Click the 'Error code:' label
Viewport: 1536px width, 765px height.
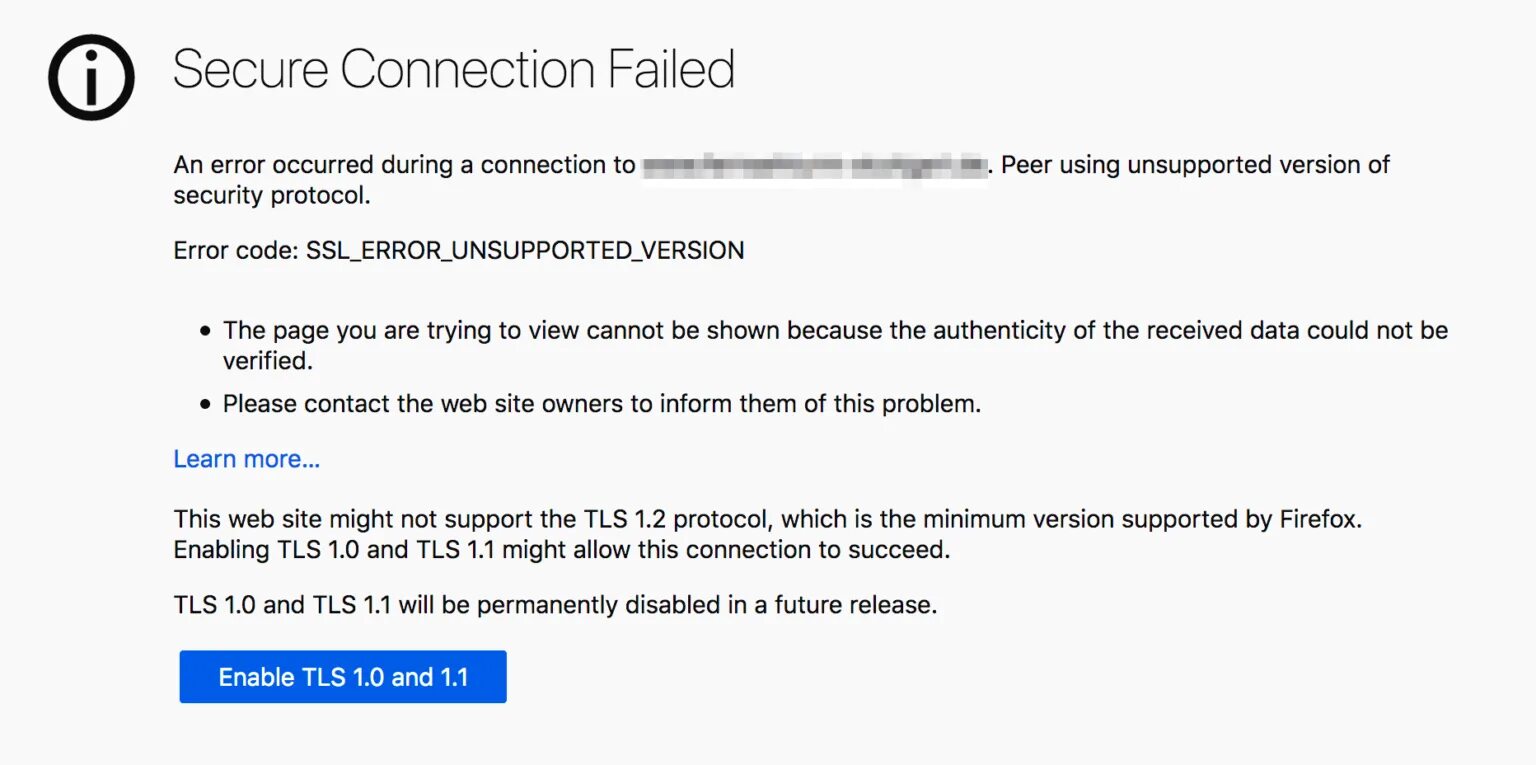pyautogui.click(x=236, y=250)
